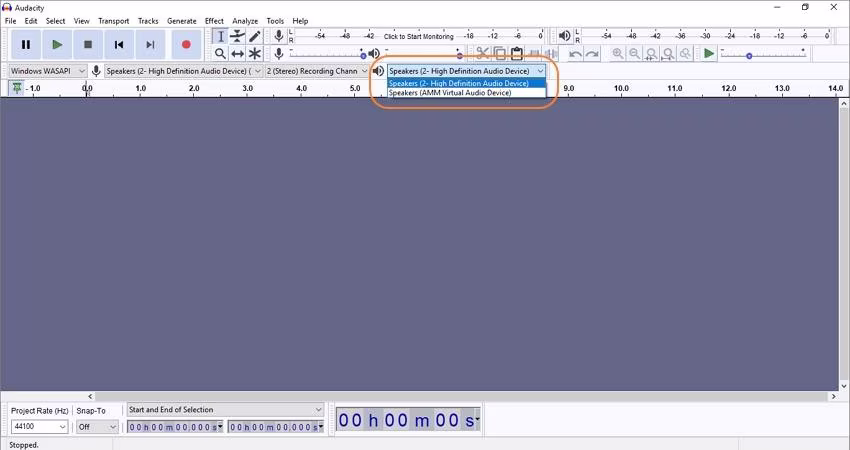Select the Selection (I-beam) tool
Viewport: 850px width, 450px height.
[x=220, y=36]
